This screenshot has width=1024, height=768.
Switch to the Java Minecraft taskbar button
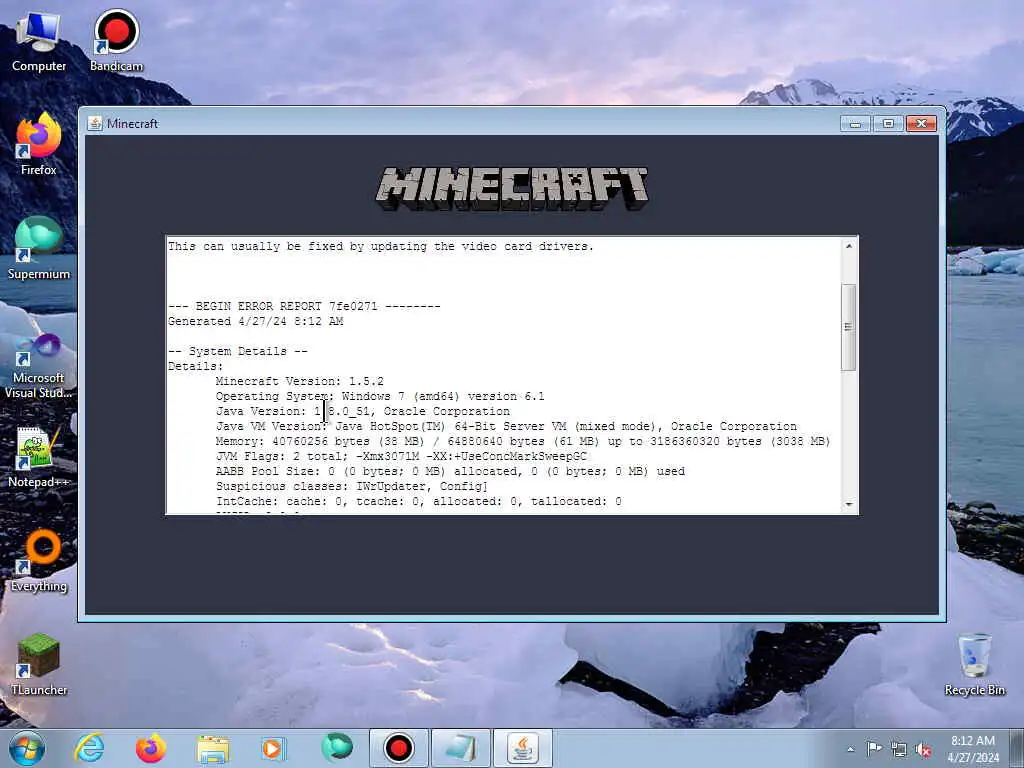click(x=522, y=748)
